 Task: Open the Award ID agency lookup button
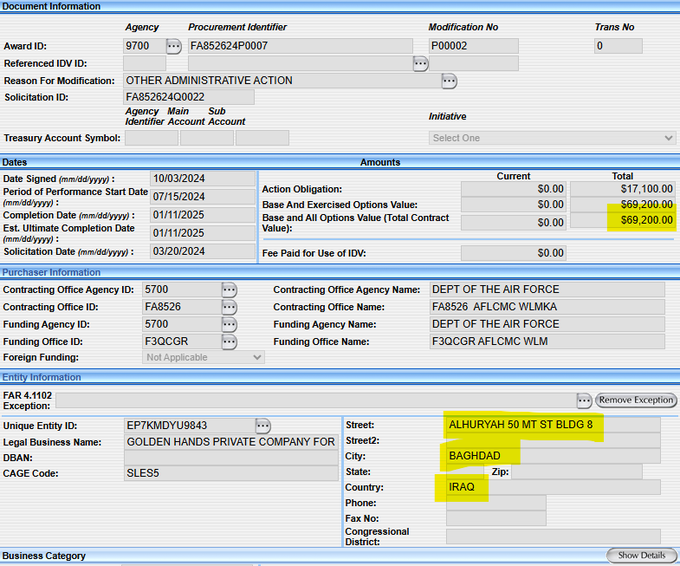[x=174, y=46]
